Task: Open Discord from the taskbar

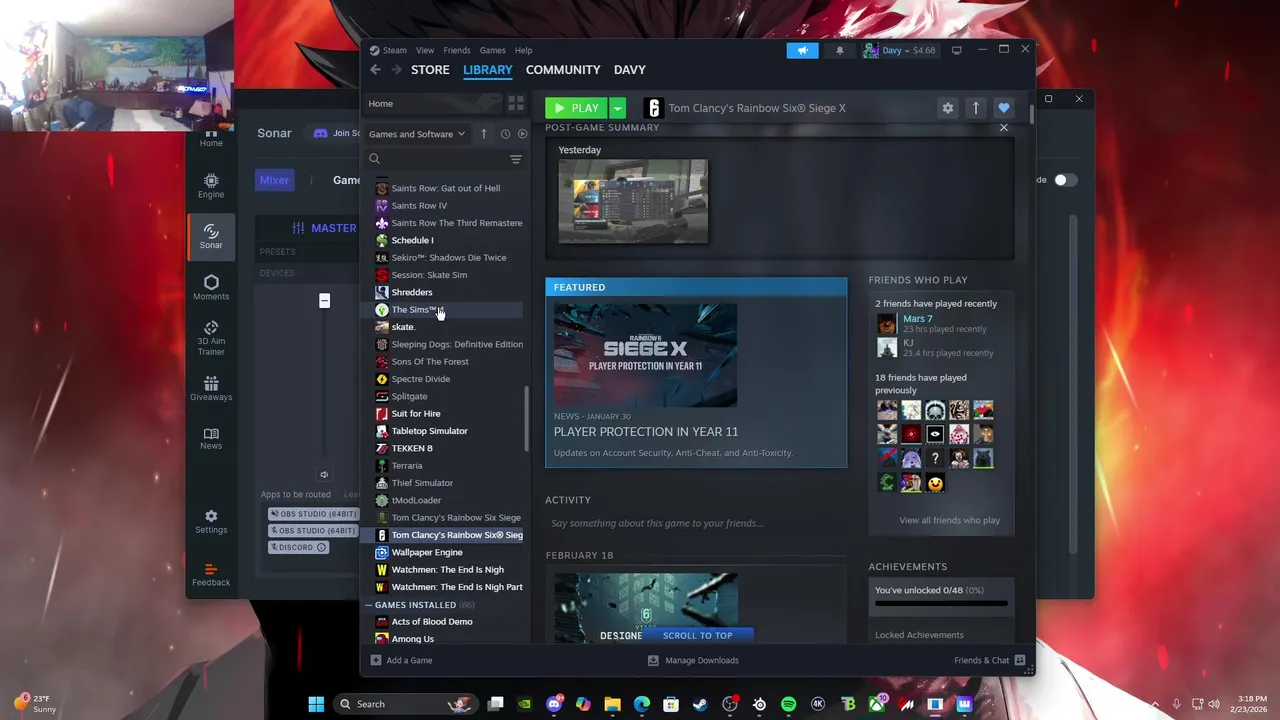Action: [554, 704]
